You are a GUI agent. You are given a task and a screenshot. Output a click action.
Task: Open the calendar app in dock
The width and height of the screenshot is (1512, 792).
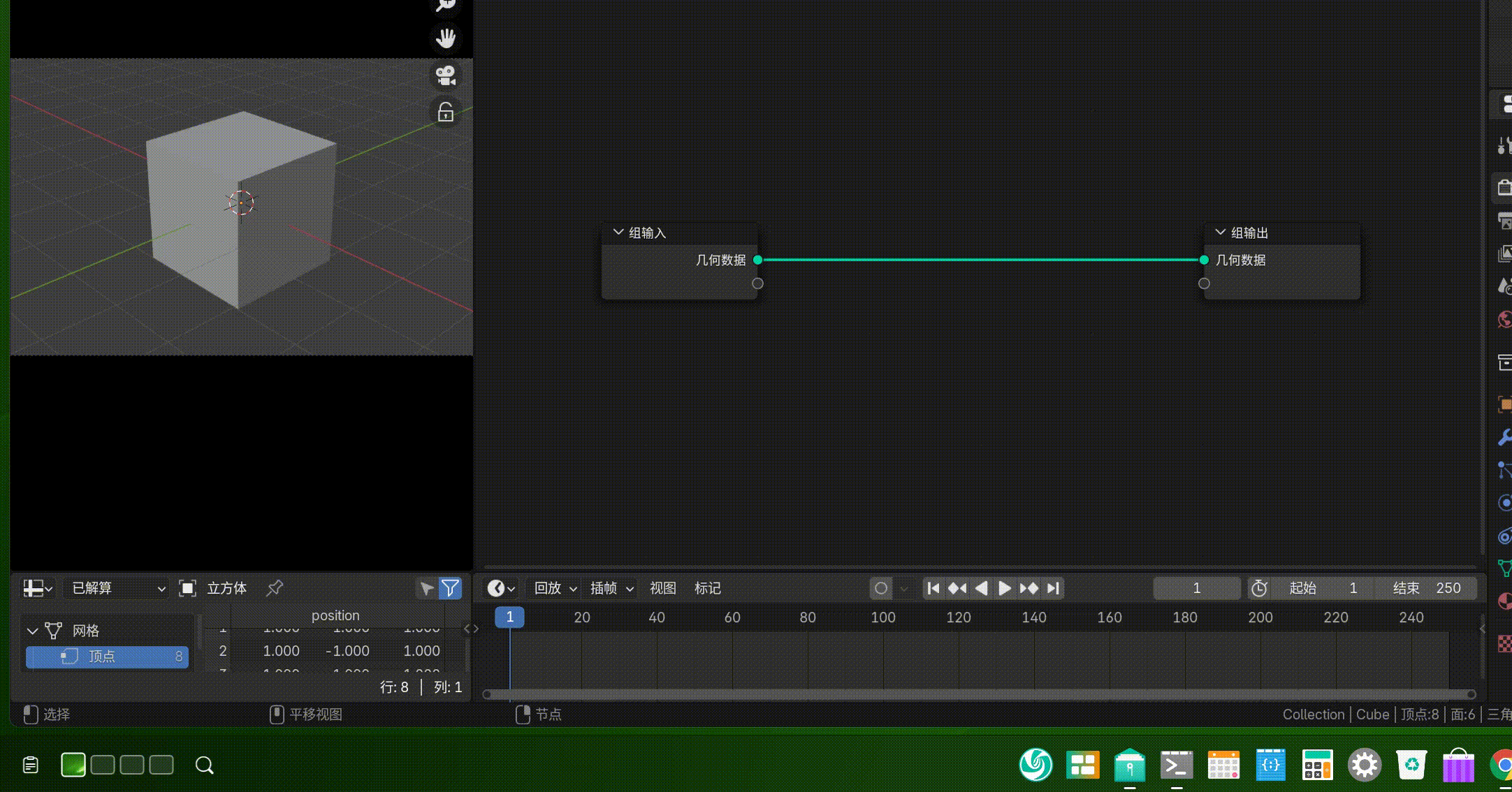click(1223, 765)
